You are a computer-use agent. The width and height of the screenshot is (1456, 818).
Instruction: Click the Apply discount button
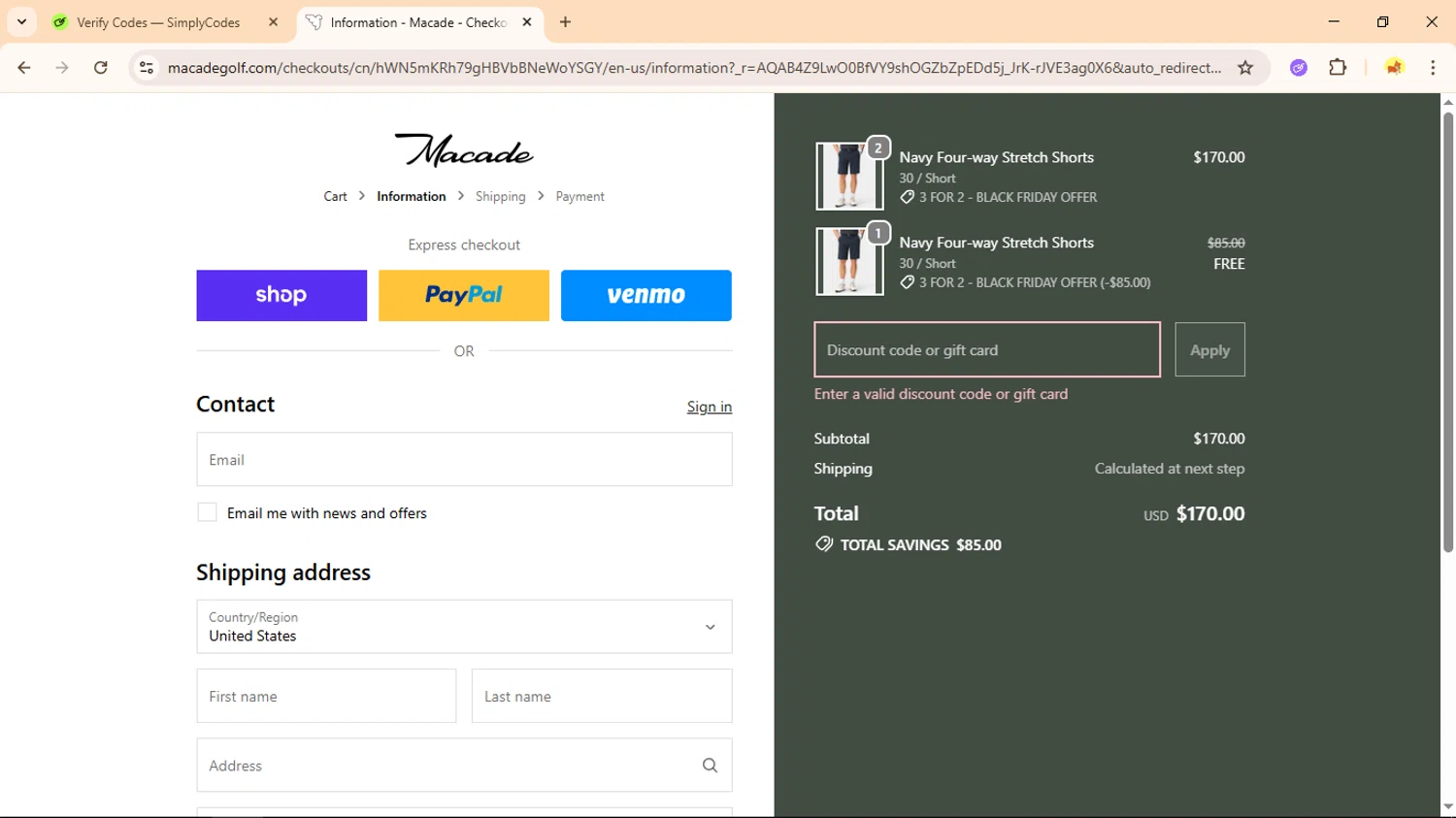pos(1209,349)
